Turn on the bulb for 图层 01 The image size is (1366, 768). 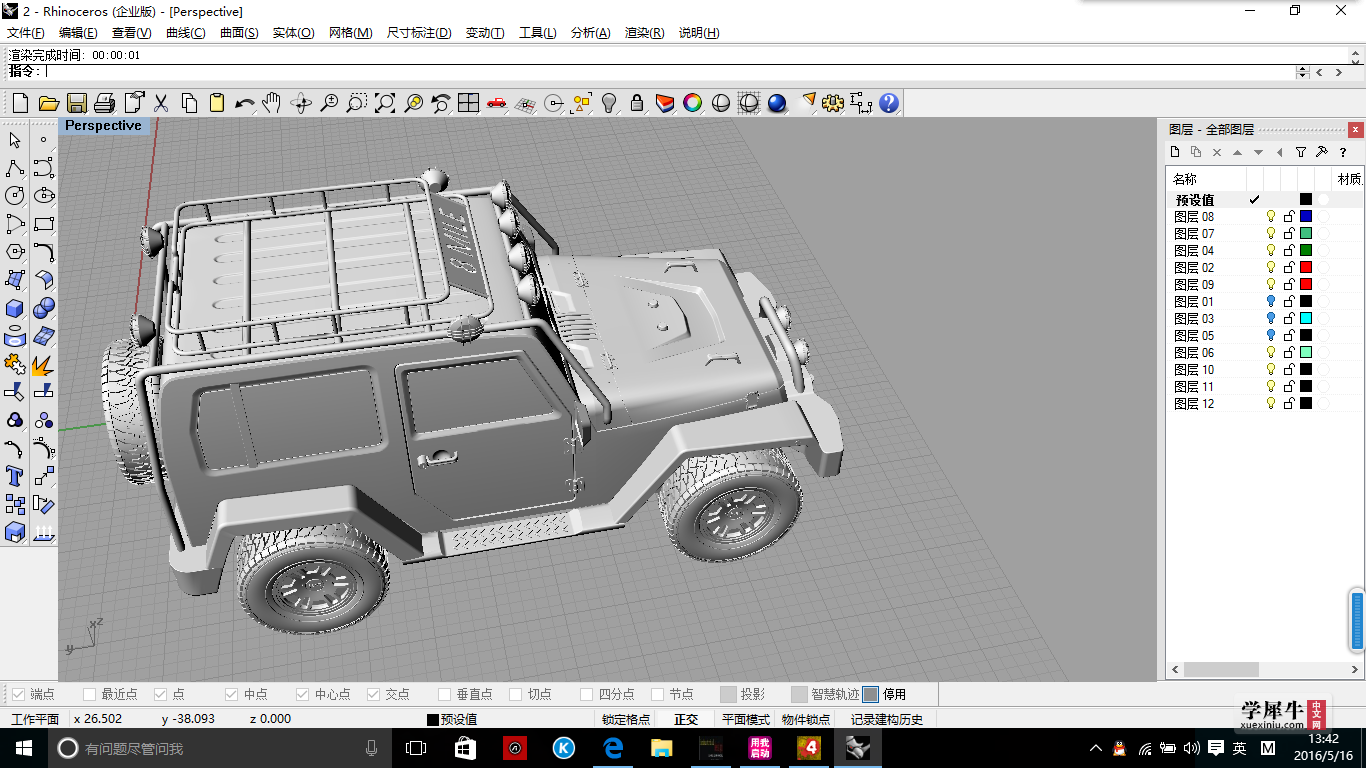pyautogui.click(x=1271, y=302)
